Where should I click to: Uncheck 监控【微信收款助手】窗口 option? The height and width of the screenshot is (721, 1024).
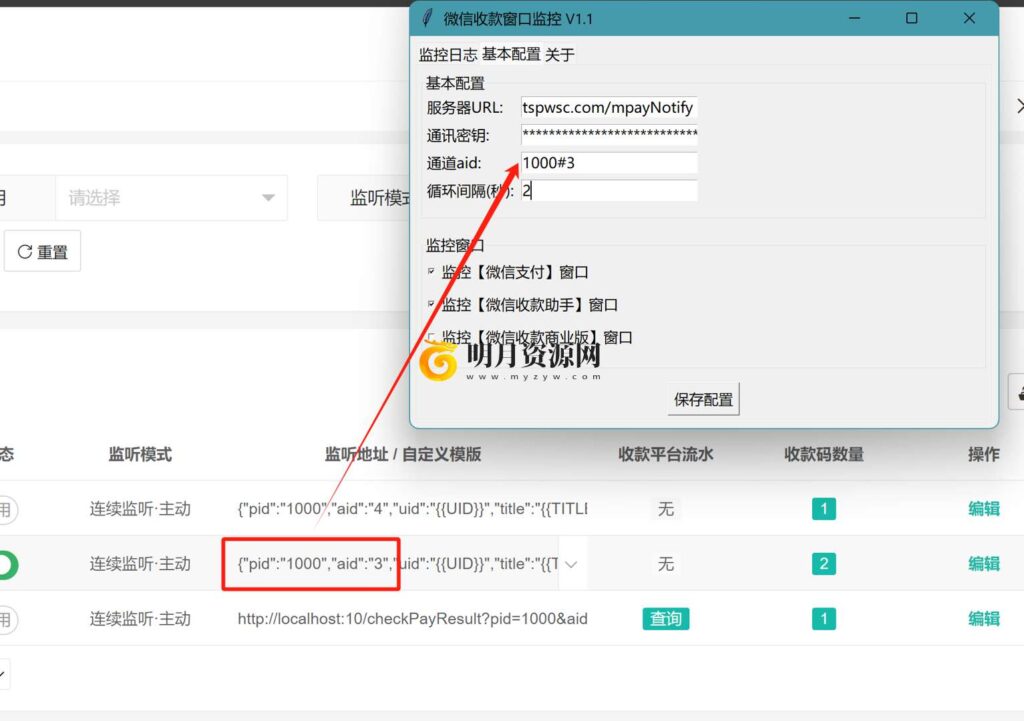430,303
